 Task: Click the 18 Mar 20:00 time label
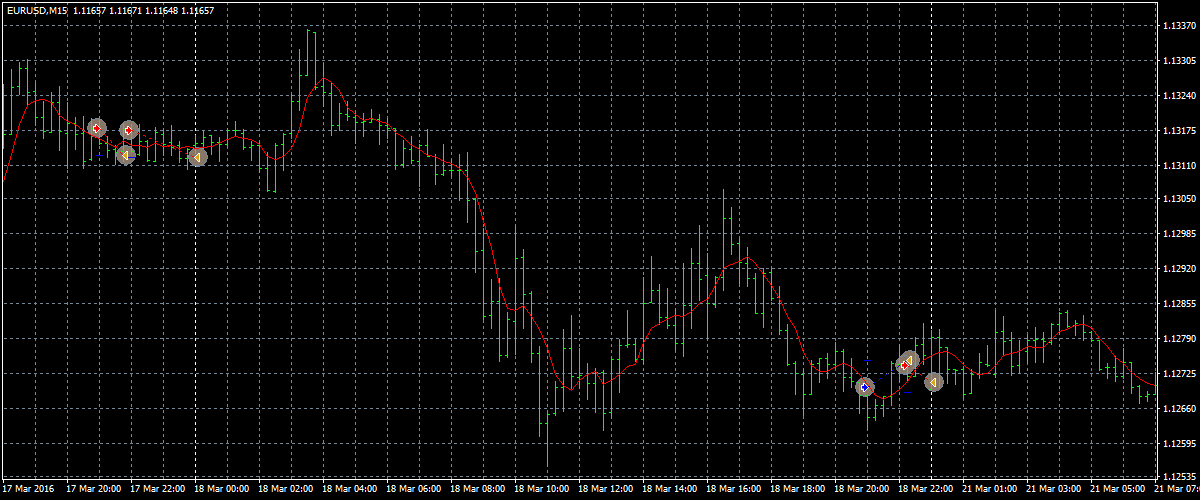pos(862,490)
